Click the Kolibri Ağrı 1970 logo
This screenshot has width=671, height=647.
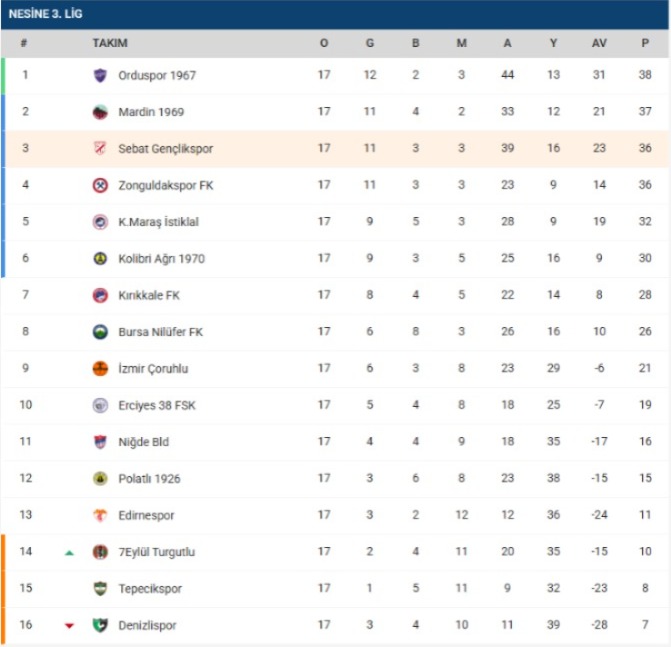[100, 258]
